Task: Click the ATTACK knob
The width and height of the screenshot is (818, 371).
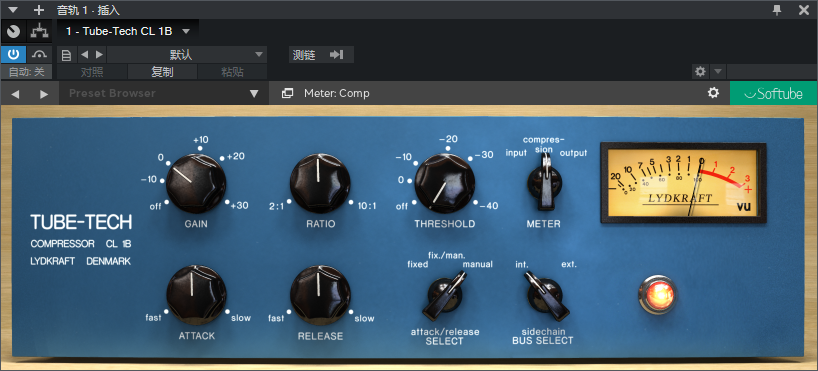Action: (196, 295)
